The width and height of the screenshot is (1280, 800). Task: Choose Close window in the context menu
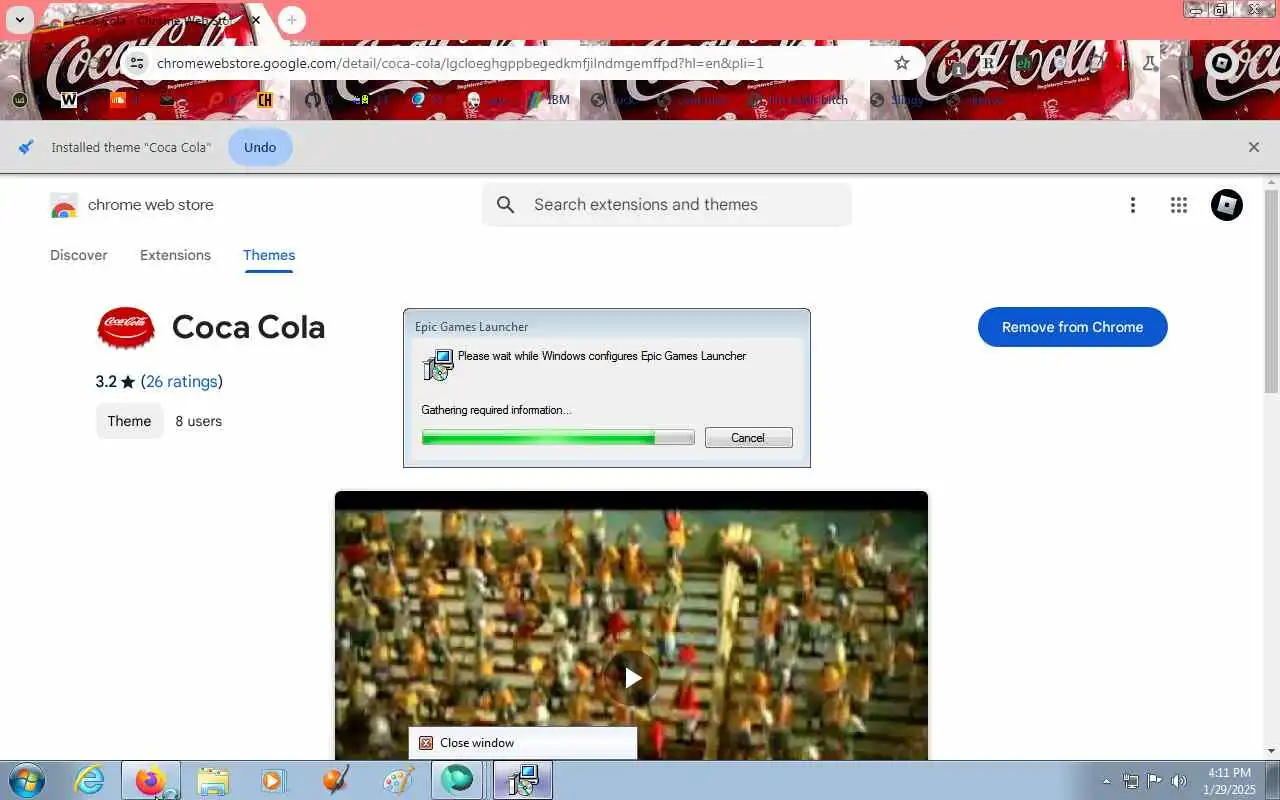523,743
